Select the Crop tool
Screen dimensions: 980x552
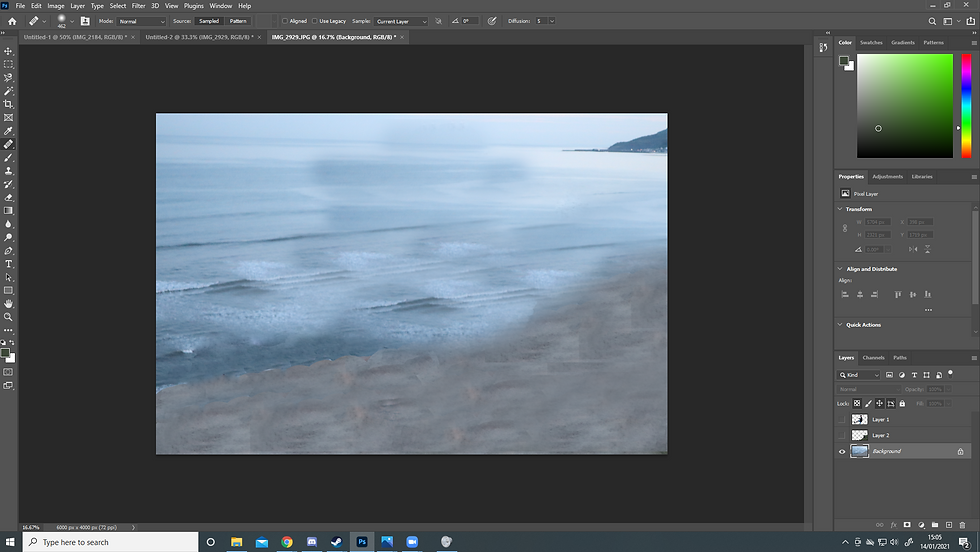9,104
